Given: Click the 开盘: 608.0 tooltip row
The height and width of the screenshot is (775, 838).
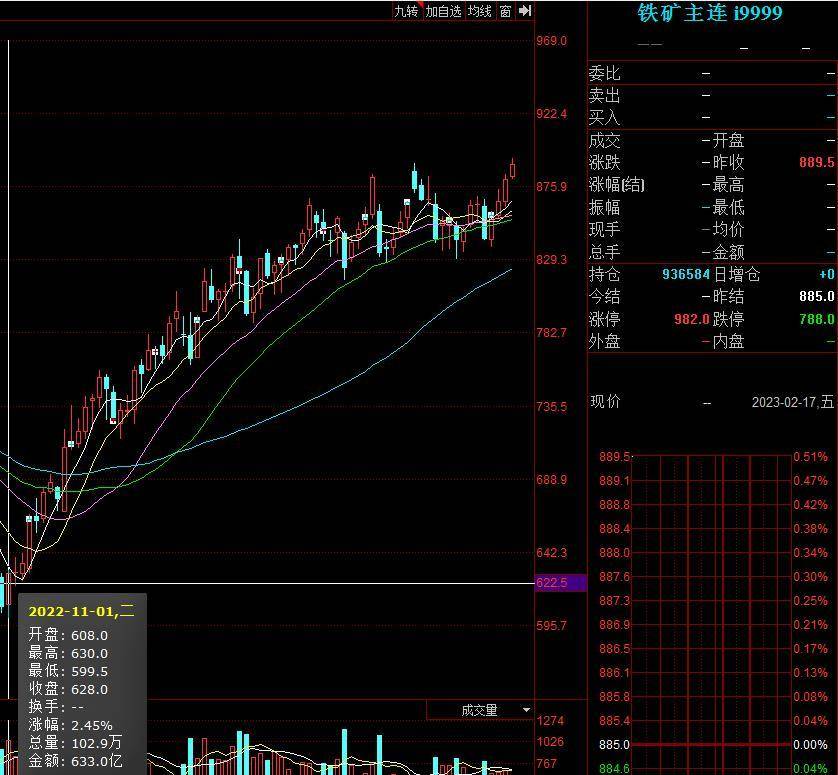Looking at the screenshot, I should (68, 635).
